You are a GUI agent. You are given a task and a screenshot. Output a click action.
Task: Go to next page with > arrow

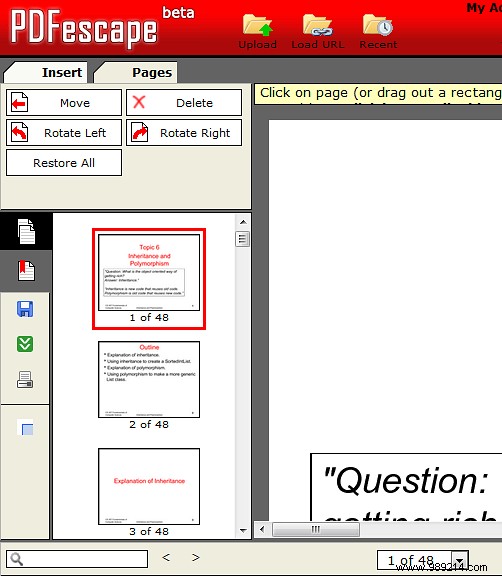coord(196,558)
